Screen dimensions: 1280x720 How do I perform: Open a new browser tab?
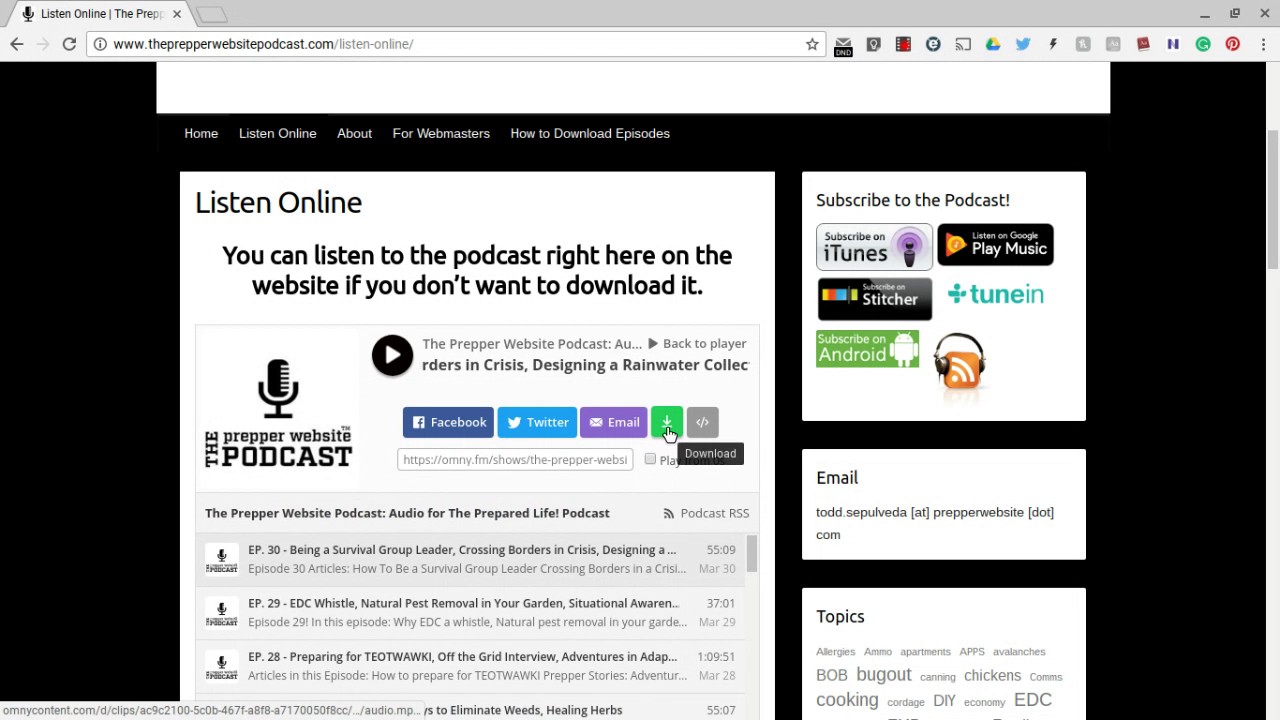click(x=211, y=14)
